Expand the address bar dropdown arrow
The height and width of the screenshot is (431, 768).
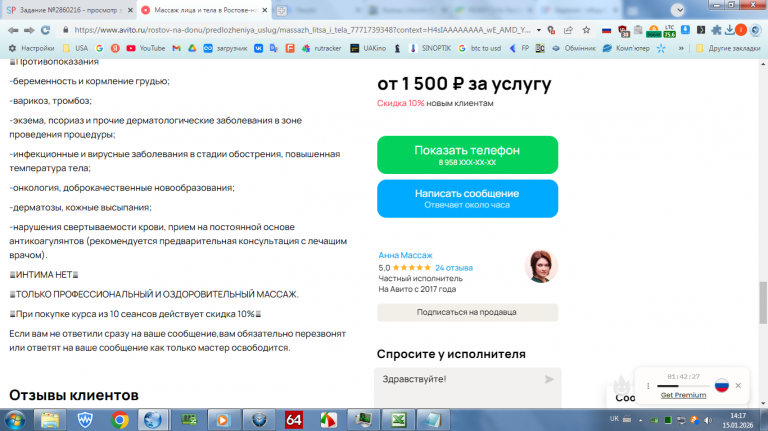pyautogui.click(x=539, y=30)
